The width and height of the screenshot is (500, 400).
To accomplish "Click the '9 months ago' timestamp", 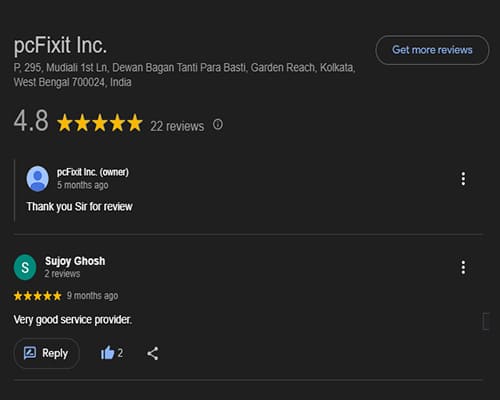I will tap(92, 296).
